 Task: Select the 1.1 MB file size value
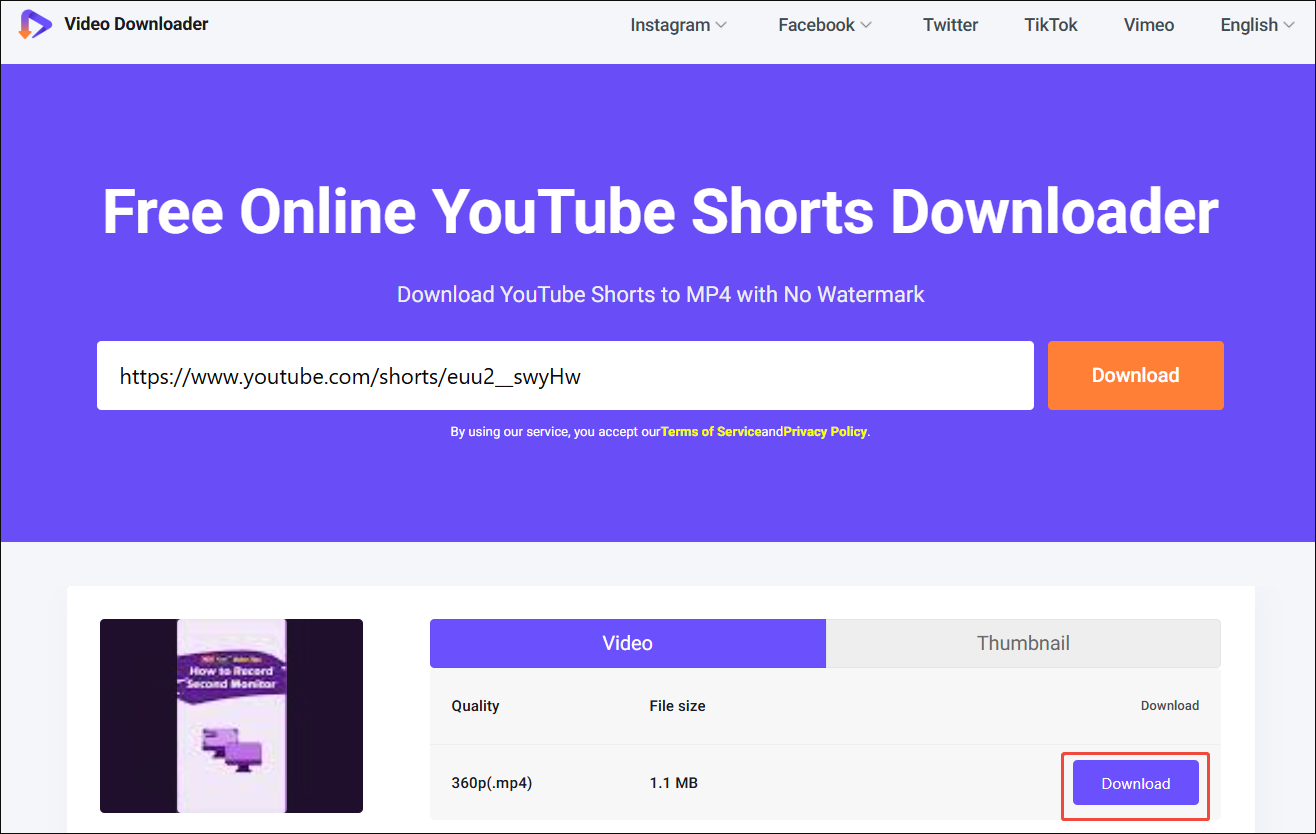[x=674, y=783]
